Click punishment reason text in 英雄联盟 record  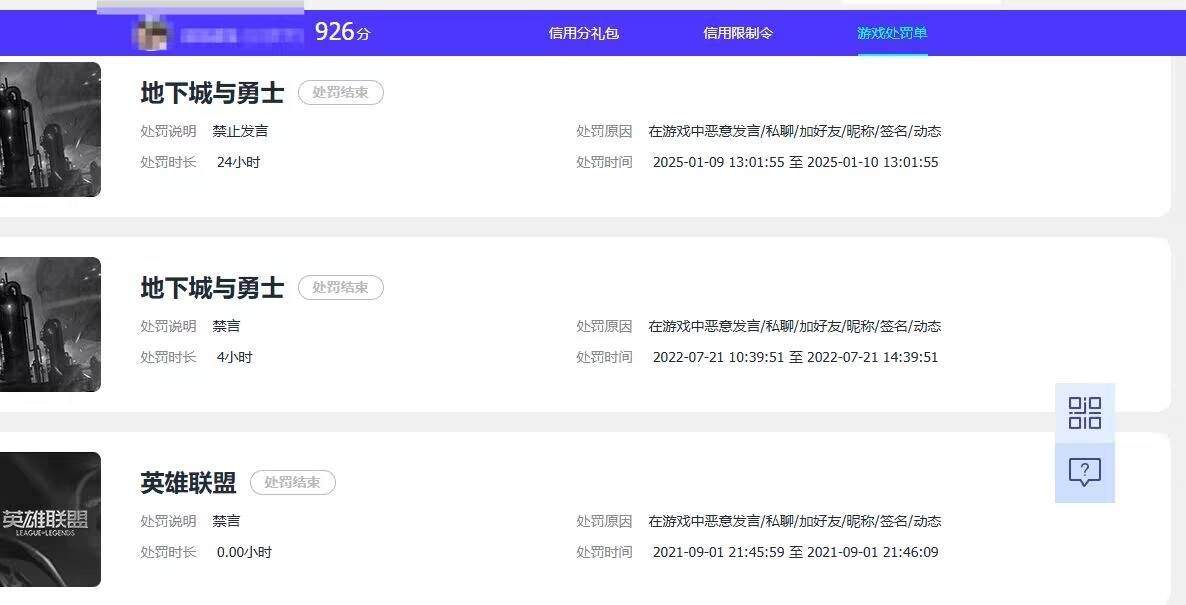point(795,521)
